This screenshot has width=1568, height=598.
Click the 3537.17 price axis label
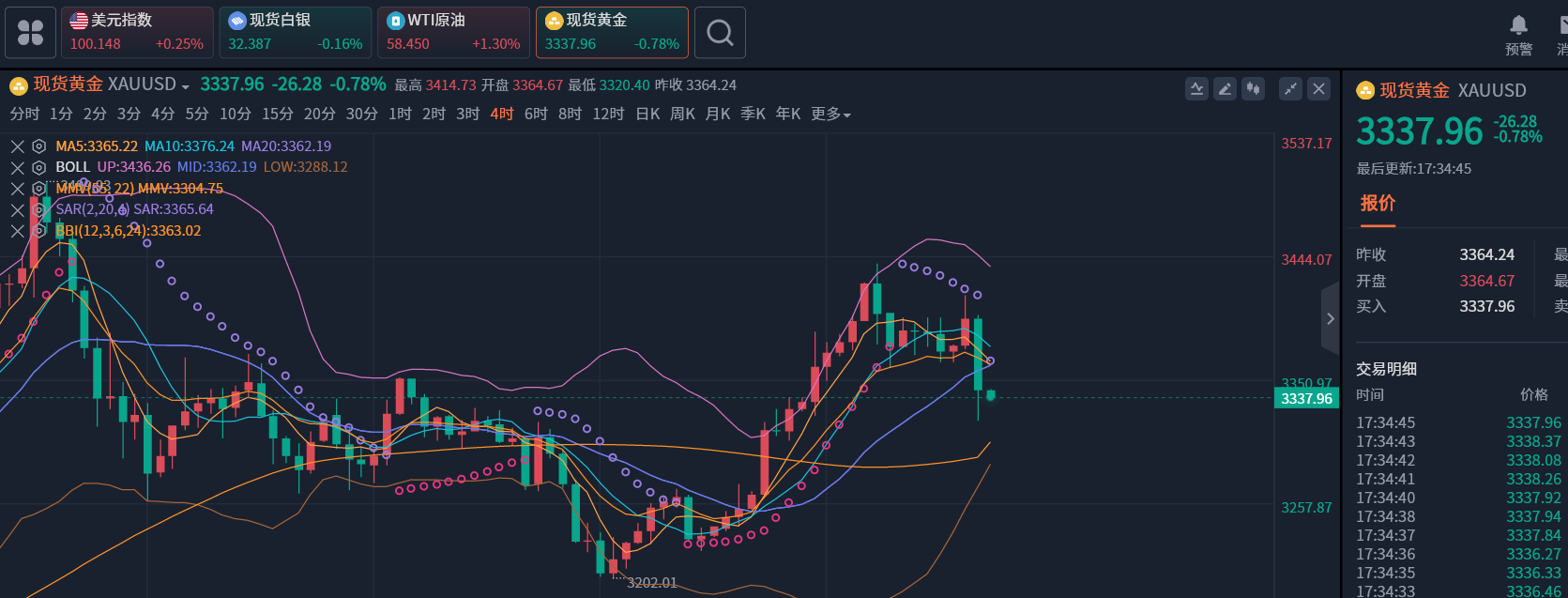click(1306, 144)
